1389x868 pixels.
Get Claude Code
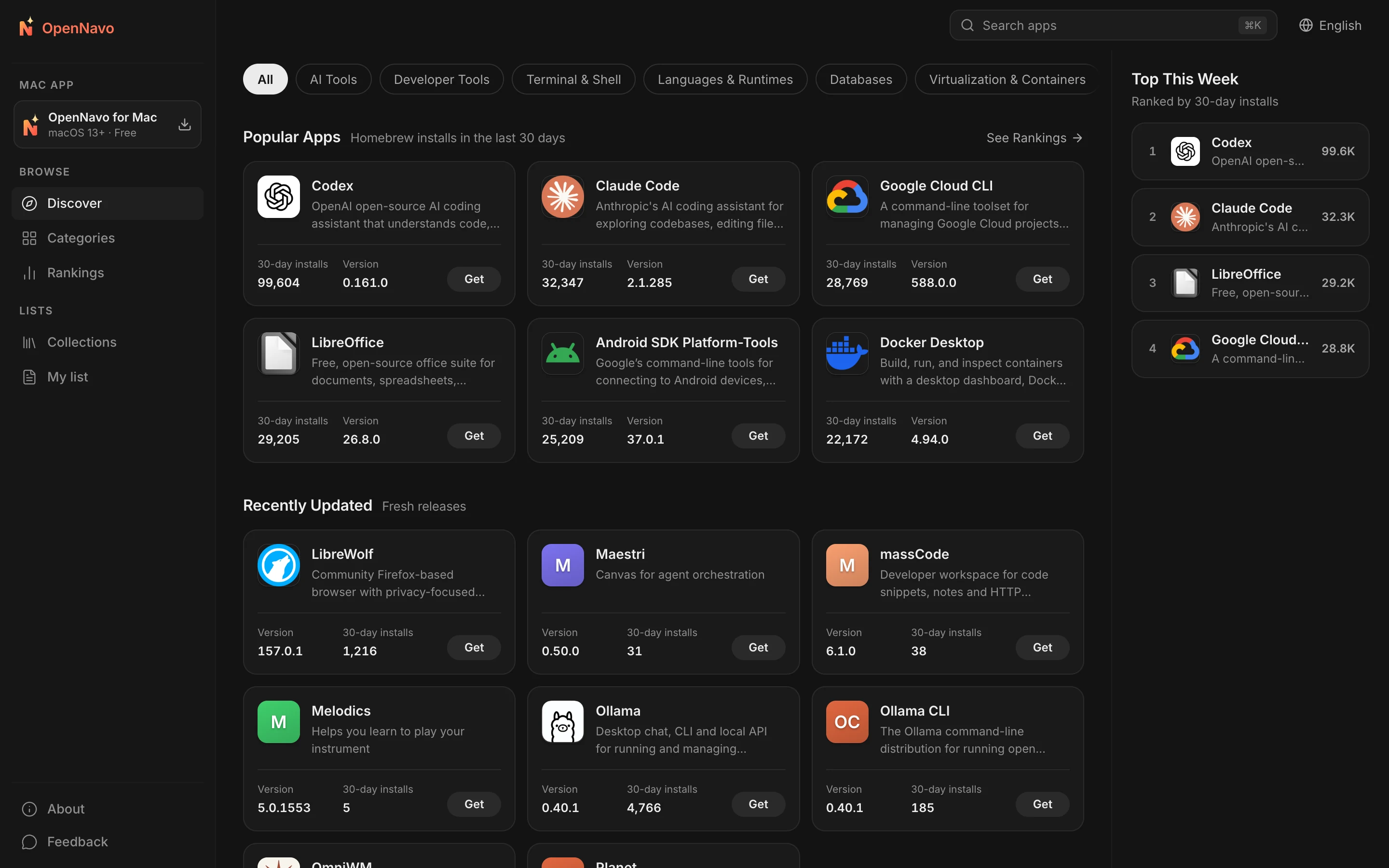(x=758, y=279)
